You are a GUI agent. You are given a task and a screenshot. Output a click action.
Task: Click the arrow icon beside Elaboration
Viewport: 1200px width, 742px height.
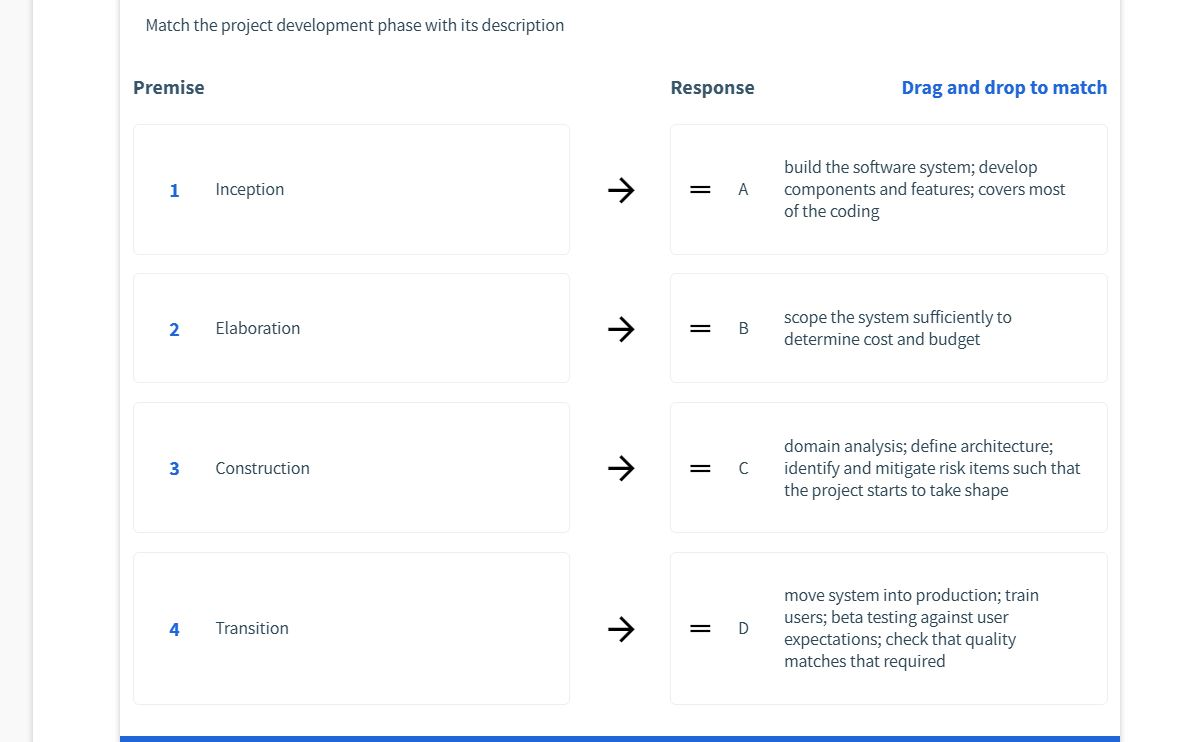pos(621,328)
